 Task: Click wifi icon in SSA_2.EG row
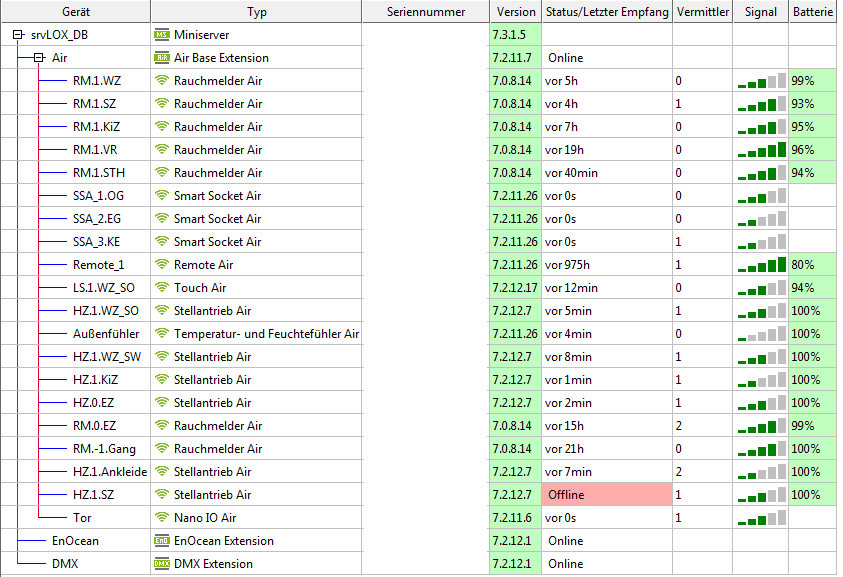(x=162, y=219)
